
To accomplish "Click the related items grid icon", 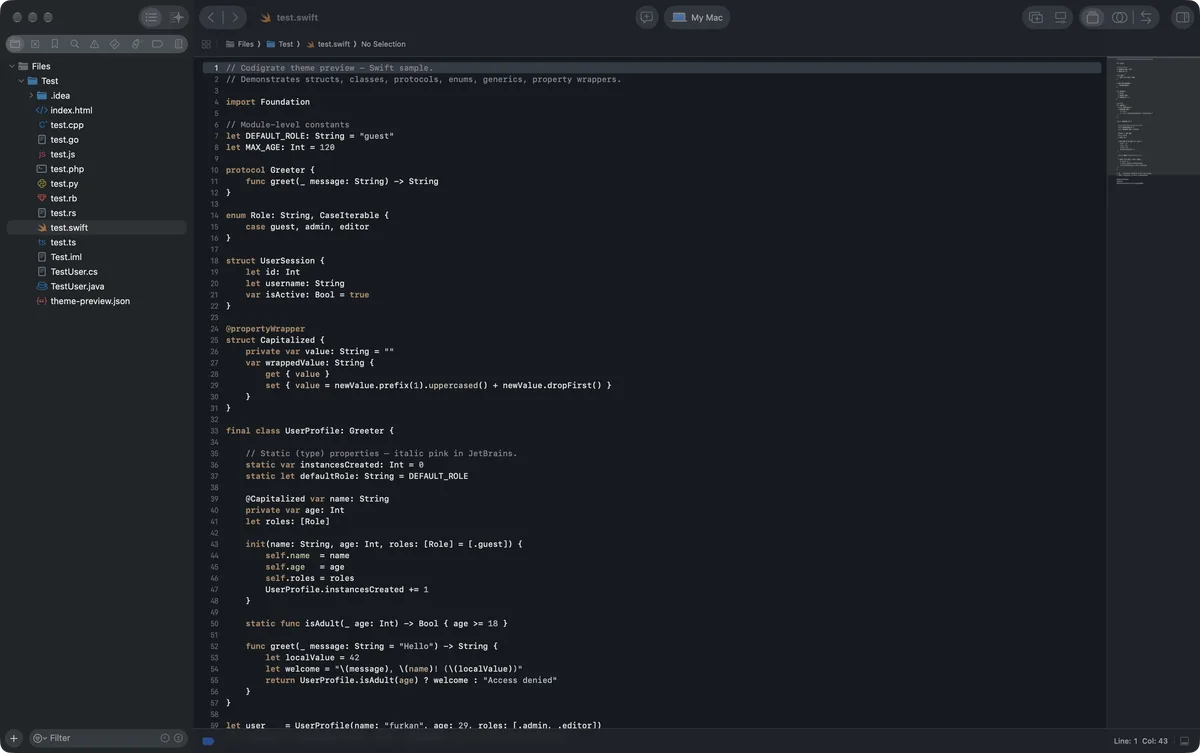I will tap(206, 44).
